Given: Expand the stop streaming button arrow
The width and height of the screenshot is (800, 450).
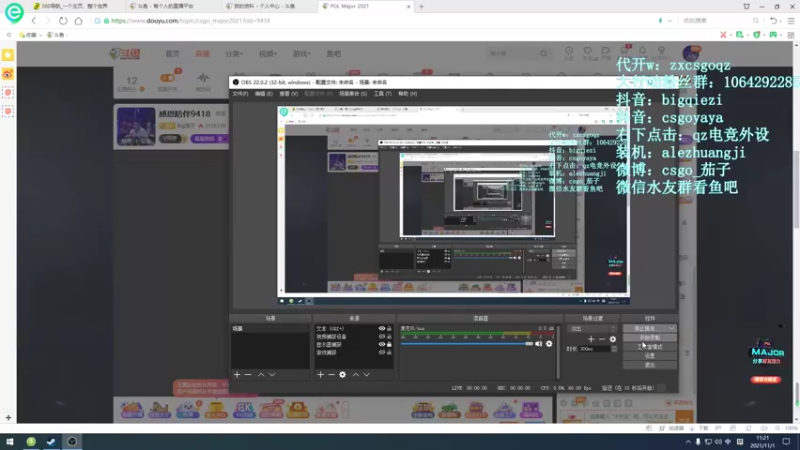Looking at the screenshot, I should pyautogui.click(x=671, y=329).
